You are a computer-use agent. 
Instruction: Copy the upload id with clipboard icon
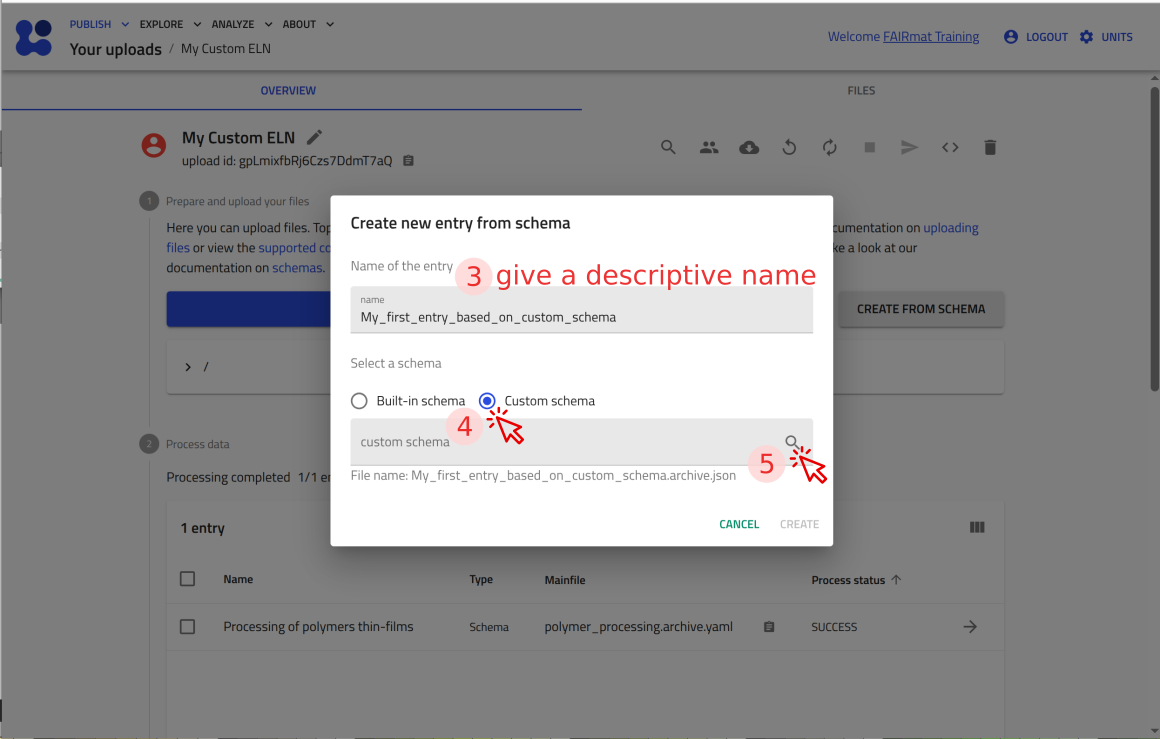coord(408,161)
